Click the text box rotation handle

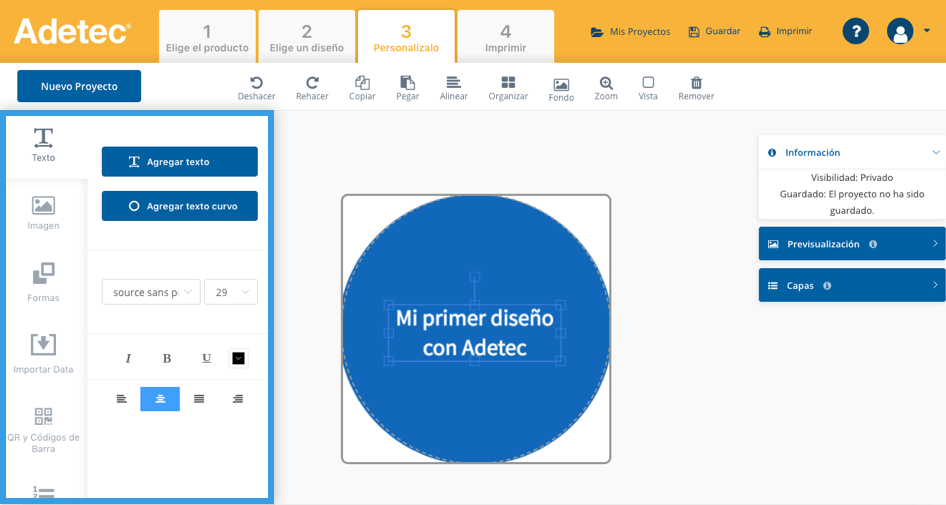point(475,277)
